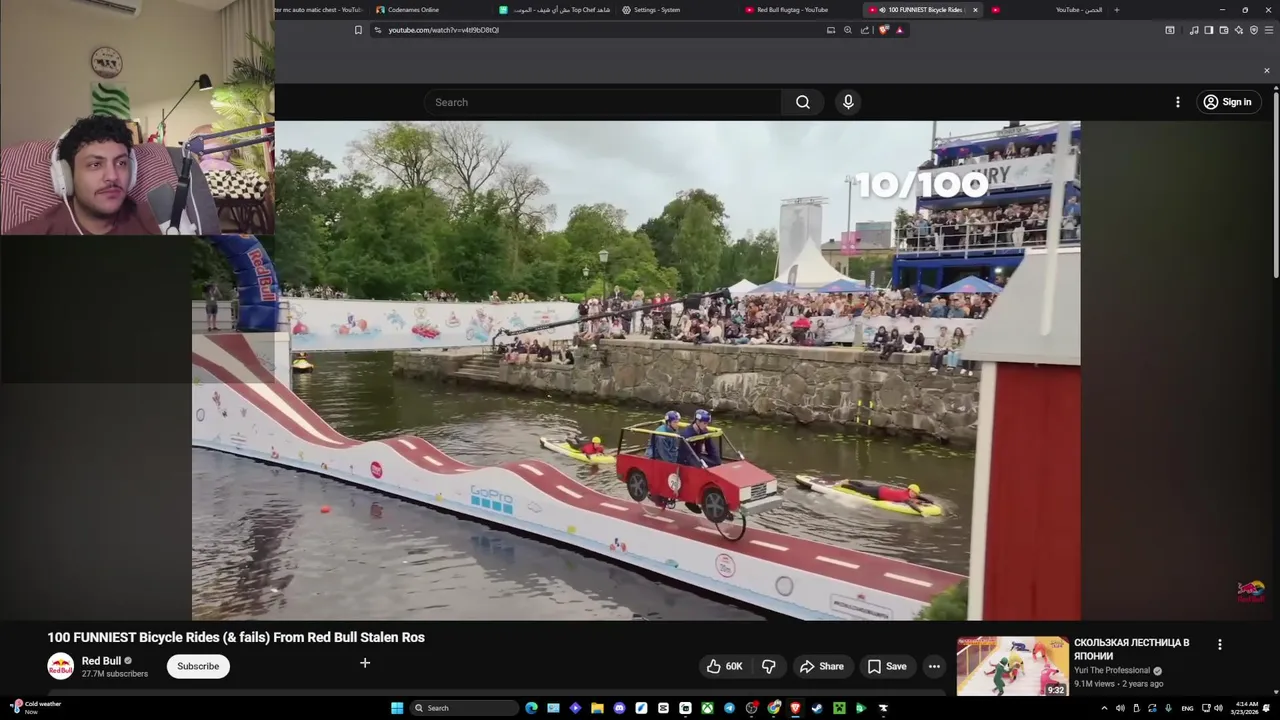Switch to the Settings - System tab

coord(656,10)
